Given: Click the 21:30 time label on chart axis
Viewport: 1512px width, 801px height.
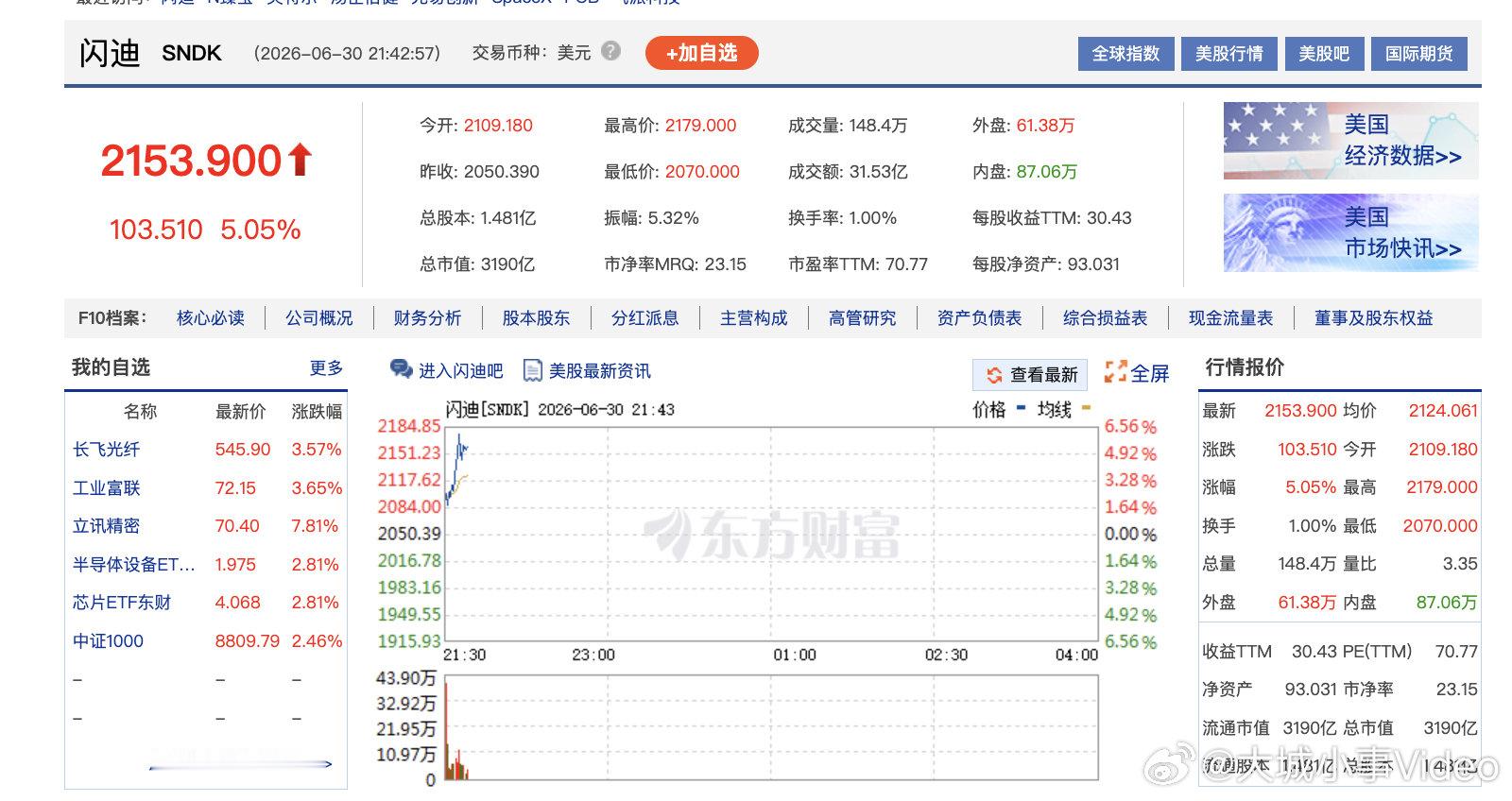Looking at the screenshot, I should (x=465, y=655).
